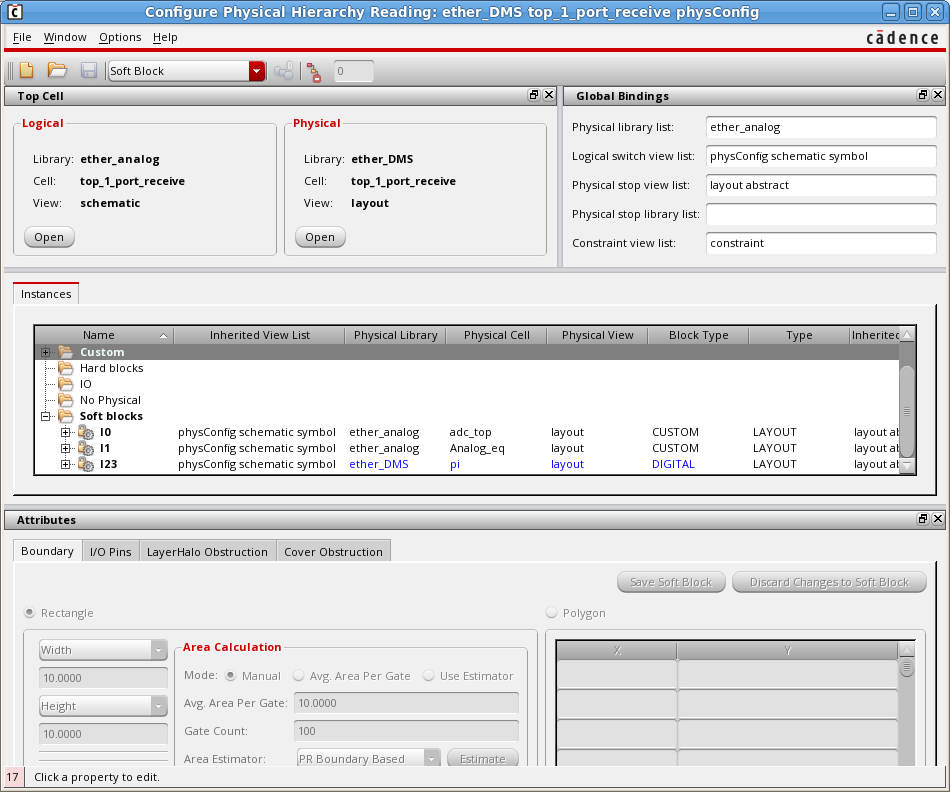Viewport: 950px width, 792px height.
Task: Select the Polygon radio button
Action: coord(552,613)
